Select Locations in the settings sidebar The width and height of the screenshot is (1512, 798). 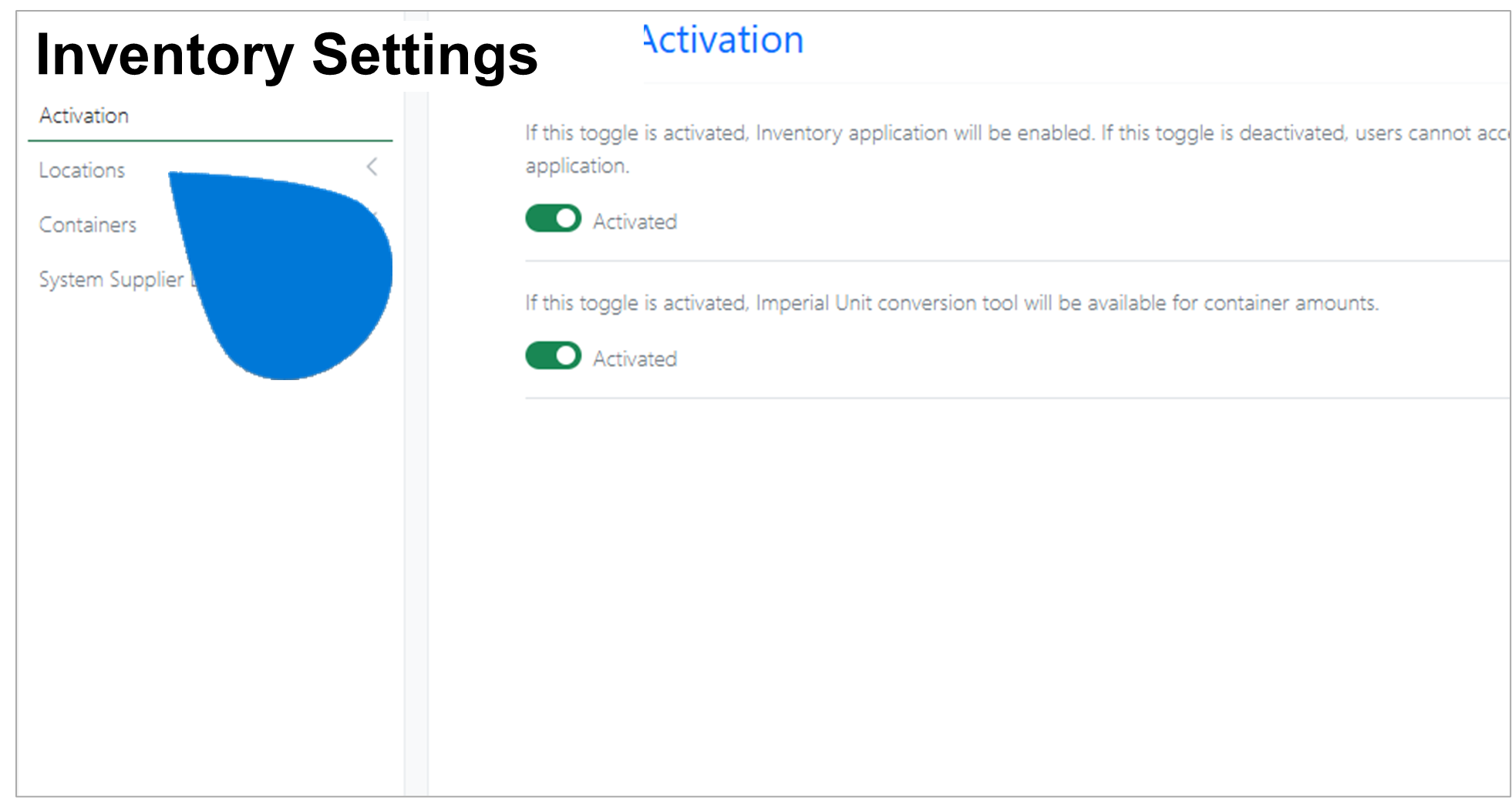click(82, 170)
